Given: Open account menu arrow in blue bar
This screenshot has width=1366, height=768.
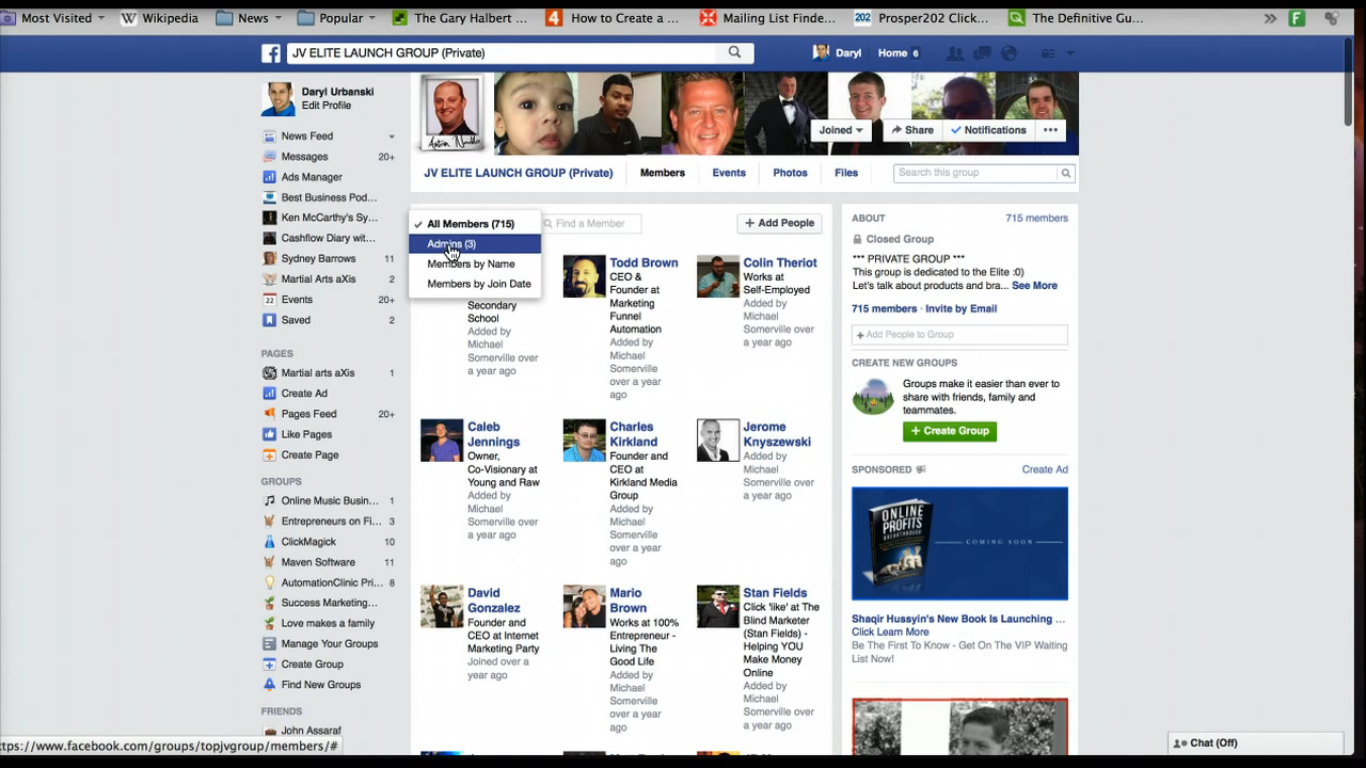Looking at the screenshot, I should tap(1070, 54).
